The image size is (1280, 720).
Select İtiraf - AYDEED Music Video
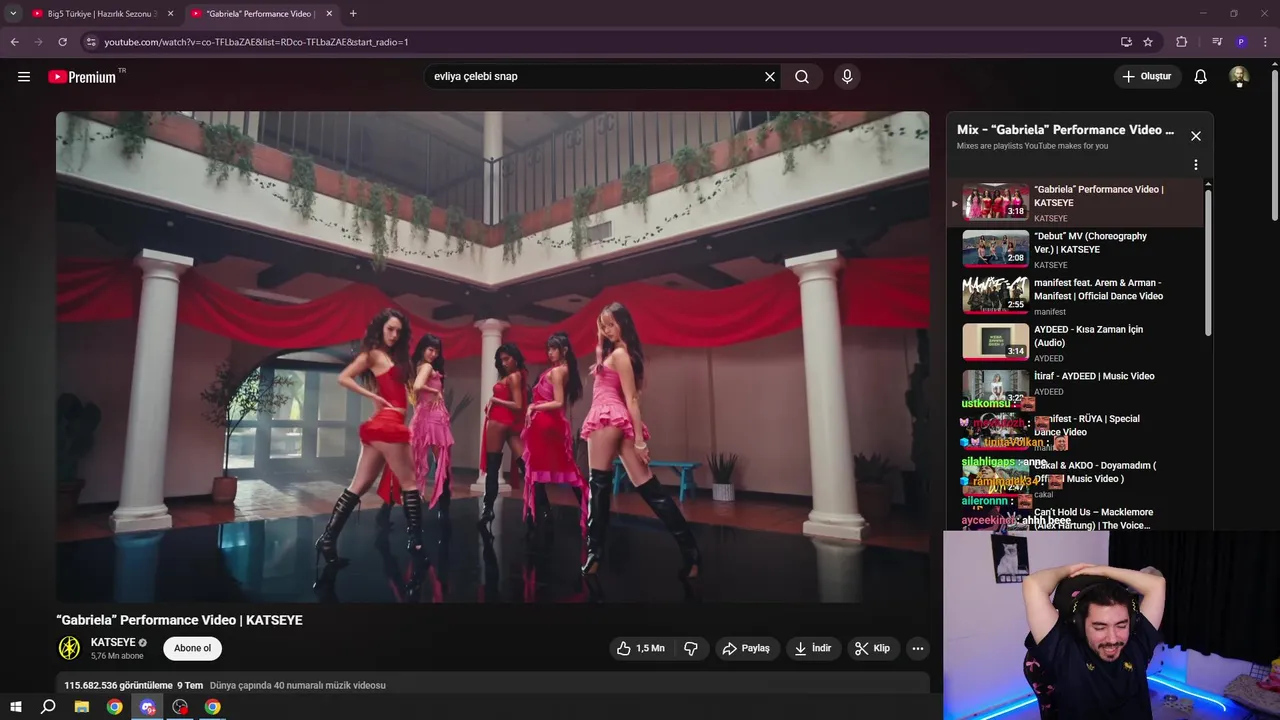(x=1075, y=385)
